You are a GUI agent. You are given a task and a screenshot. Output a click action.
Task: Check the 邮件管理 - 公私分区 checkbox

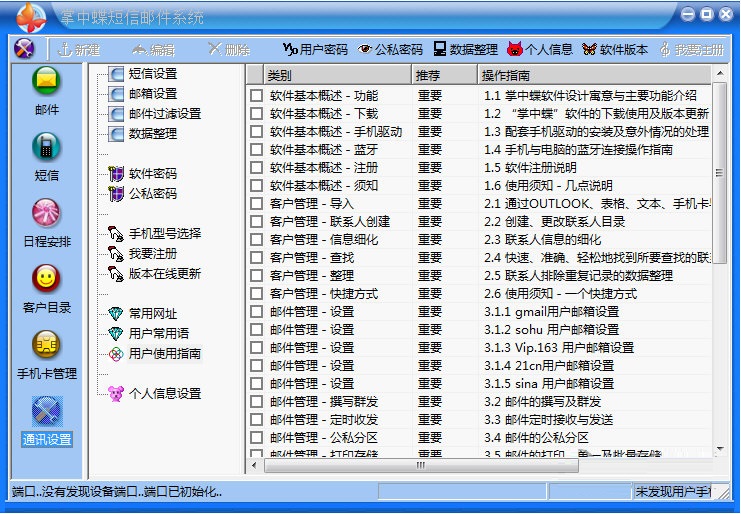257,437
